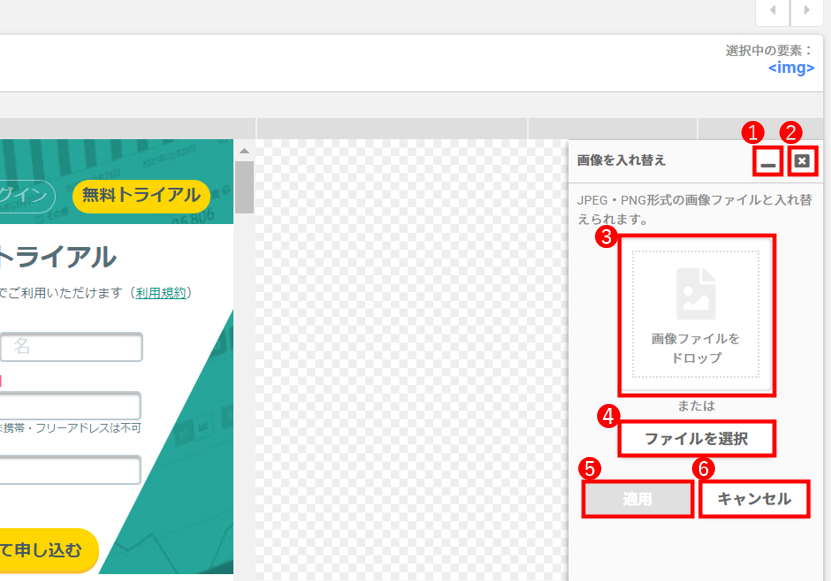Open the 利用規約 link
Screen dimensions: 831x581
point(161,293)
